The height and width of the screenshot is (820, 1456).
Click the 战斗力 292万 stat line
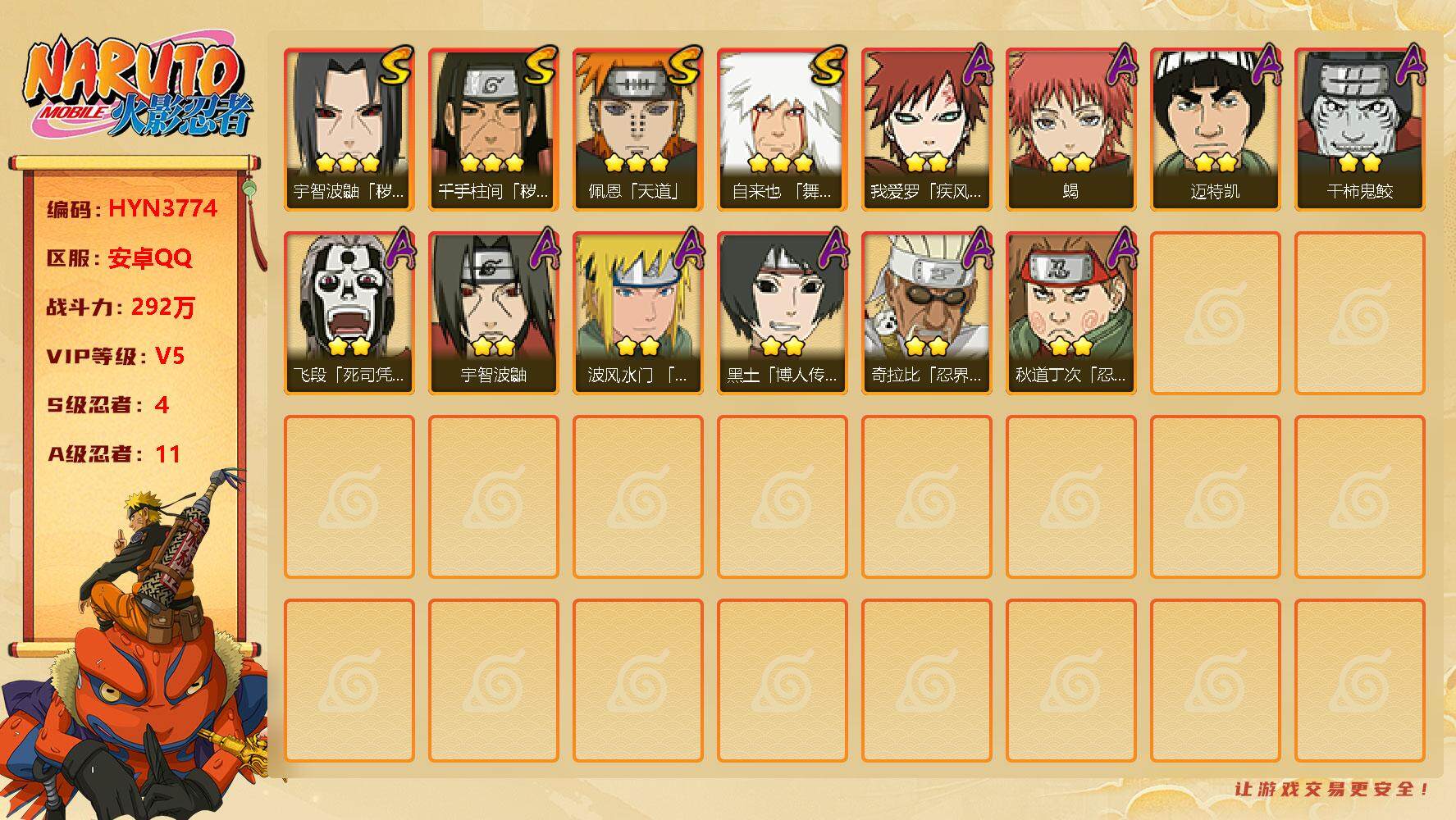(x=121, y=307)
